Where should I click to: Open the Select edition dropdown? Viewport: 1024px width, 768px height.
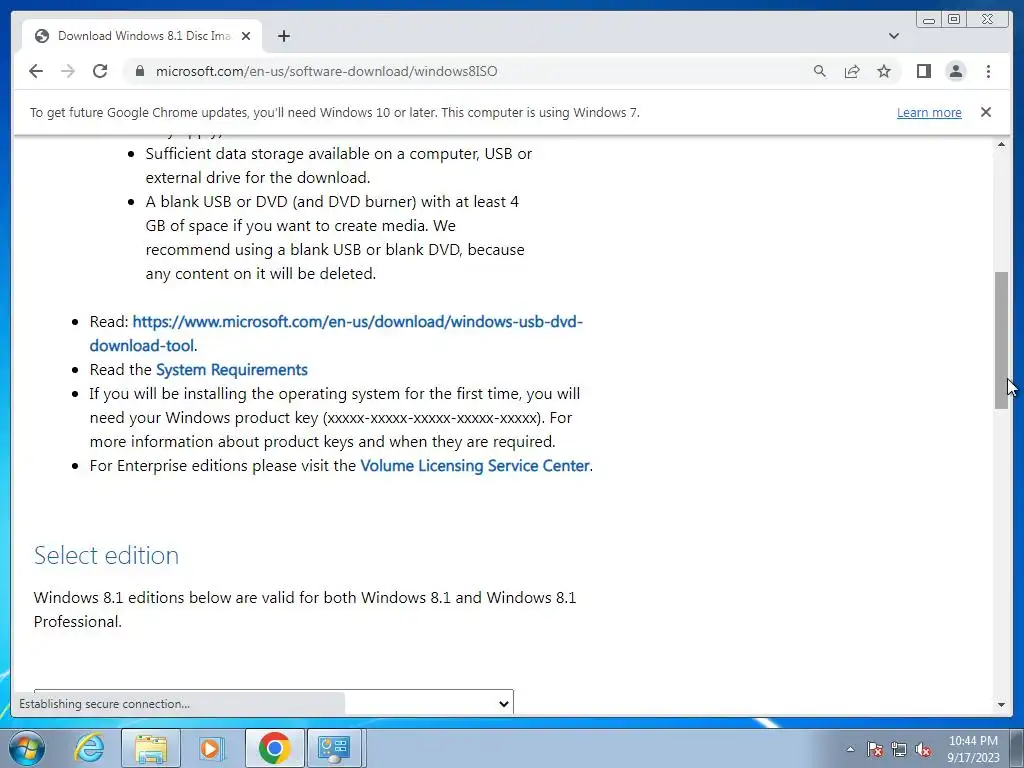point(274,702)
